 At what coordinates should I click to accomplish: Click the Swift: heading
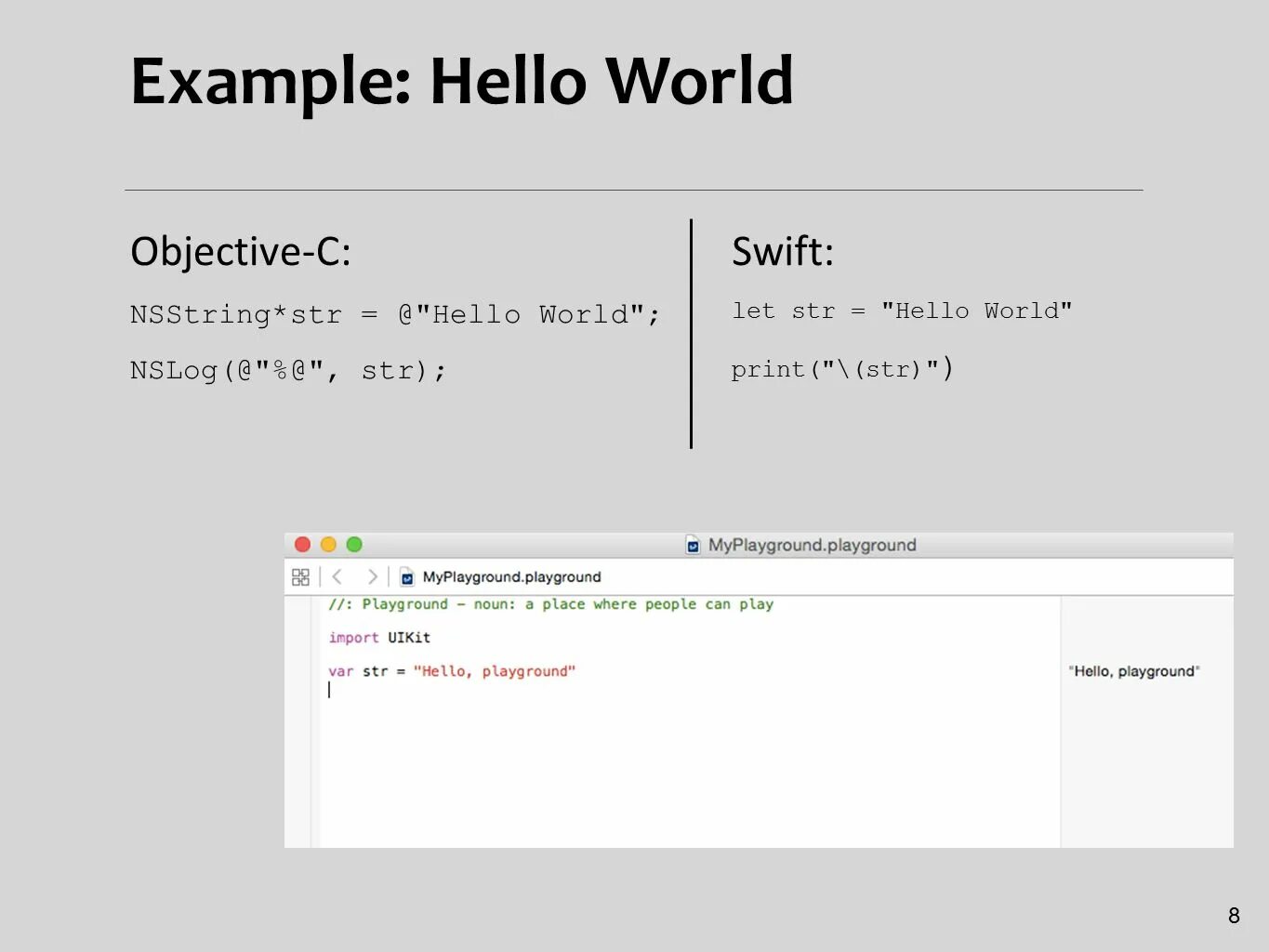[783, 252]
